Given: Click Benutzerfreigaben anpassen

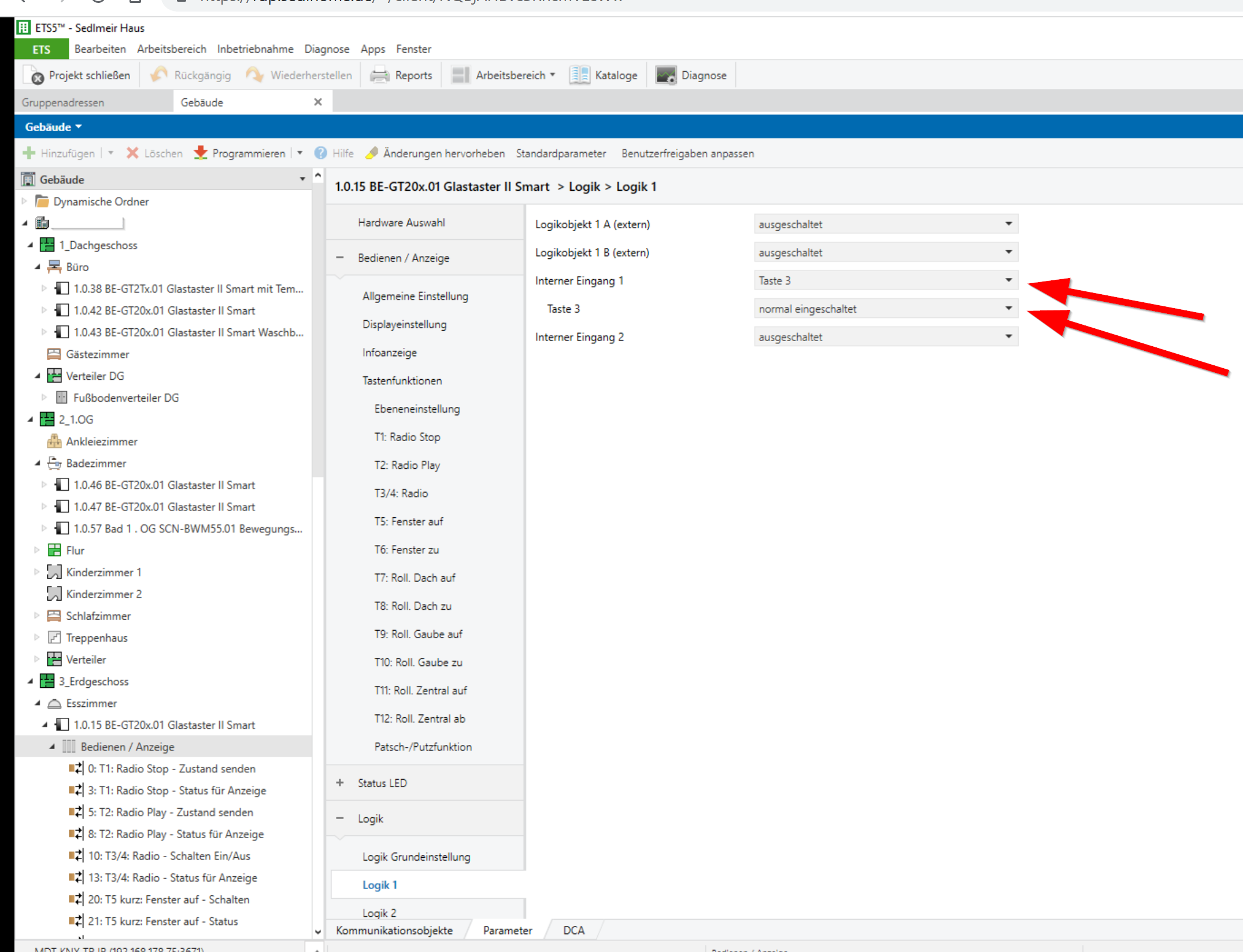Looking at the screenshot, I should click(687, 153).
